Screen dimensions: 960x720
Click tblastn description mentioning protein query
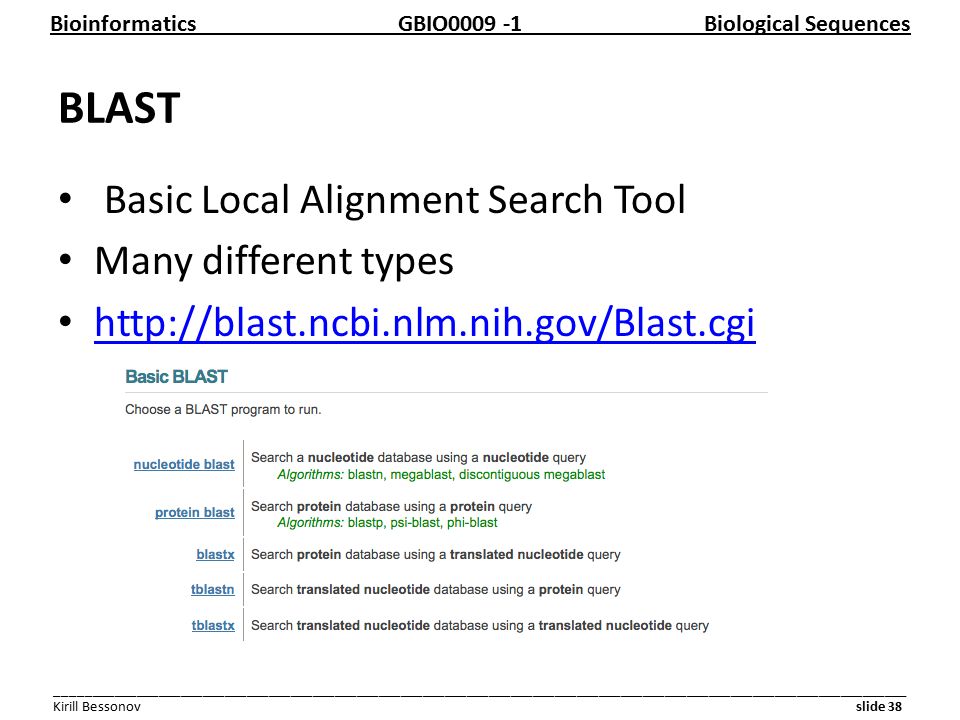click(x=435, y=589)
